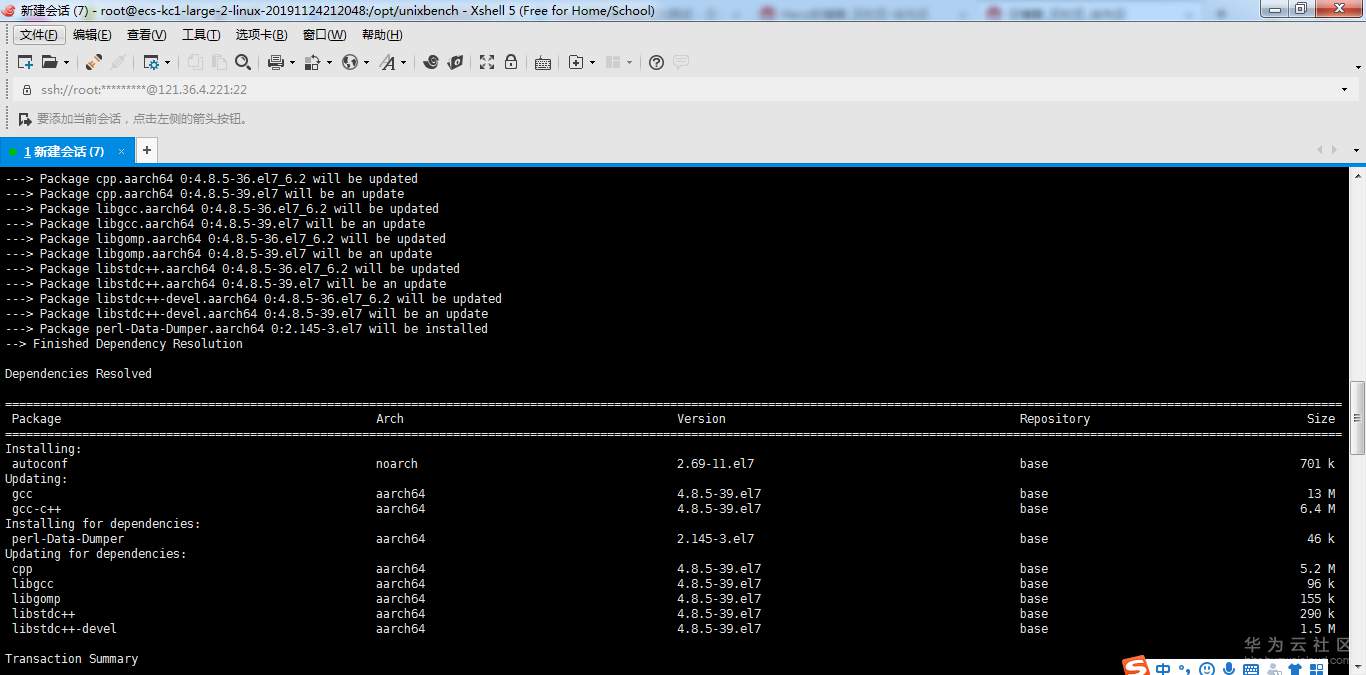Click the tile layout icon
The height and width of the screenshot is (675, 1366).
coord(613,62)
